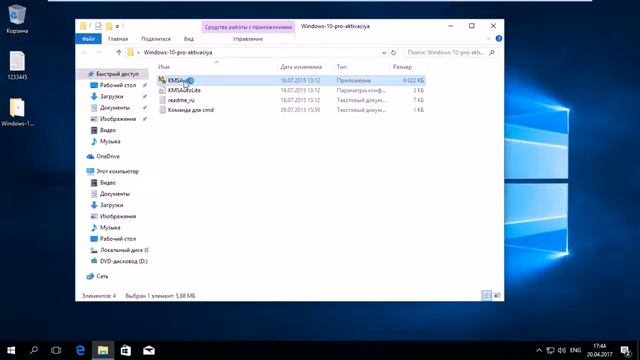Open the Управление ribbon tab
The image size is (640, 360).
tap(248, 39)
